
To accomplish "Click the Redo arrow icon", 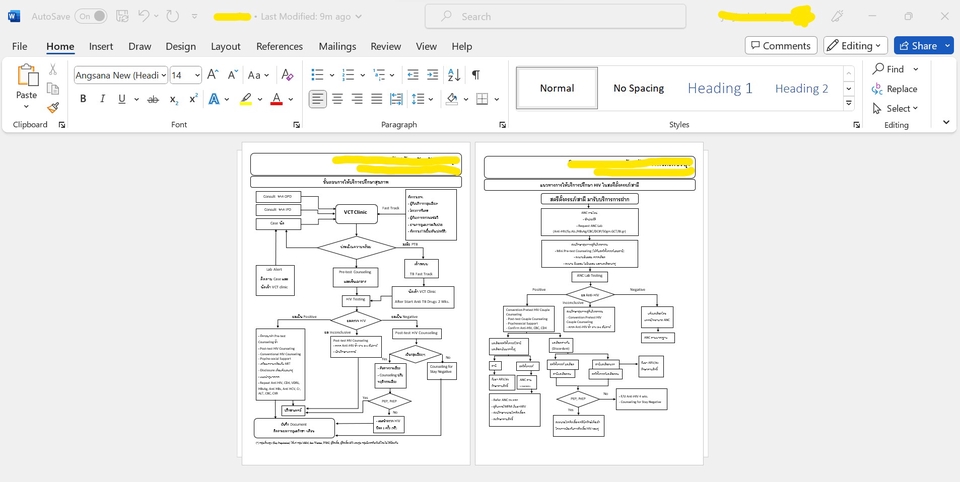I will point(173,17).
